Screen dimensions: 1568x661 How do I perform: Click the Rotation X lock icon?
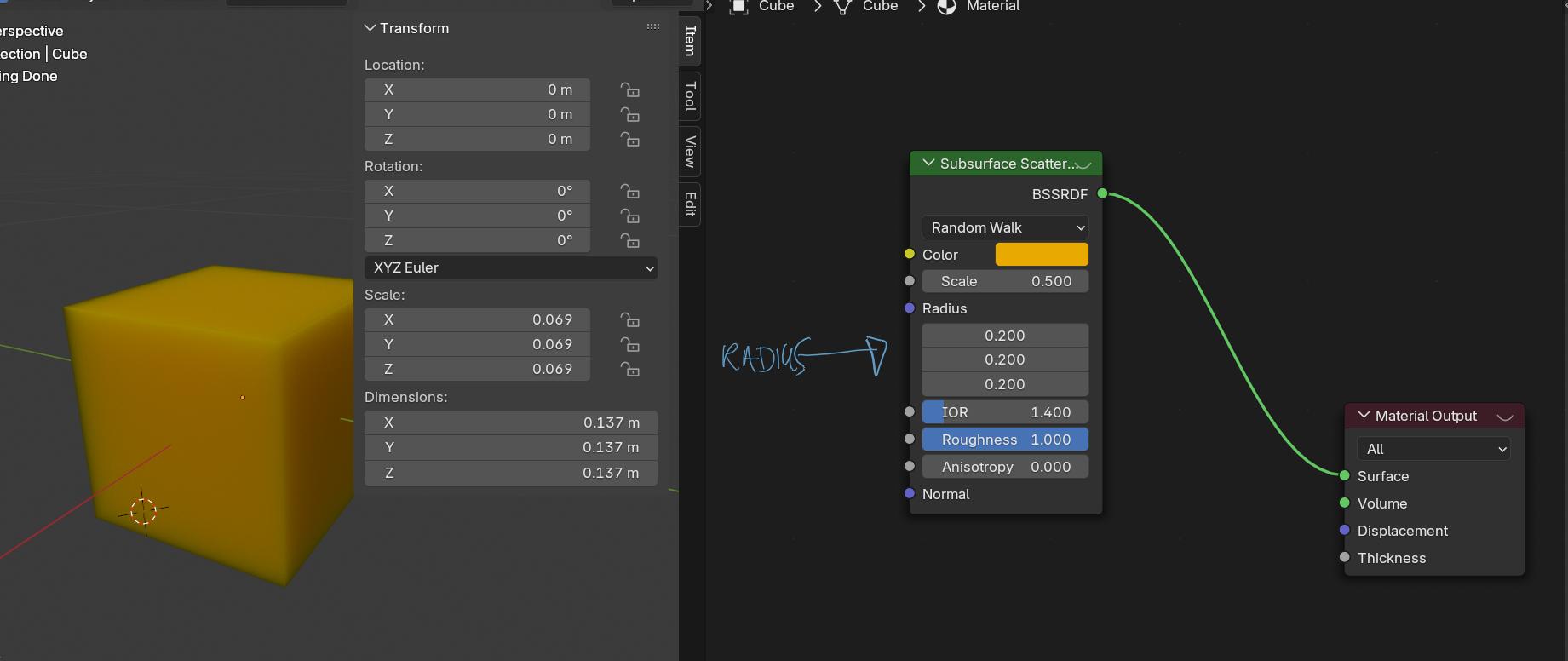629,192
